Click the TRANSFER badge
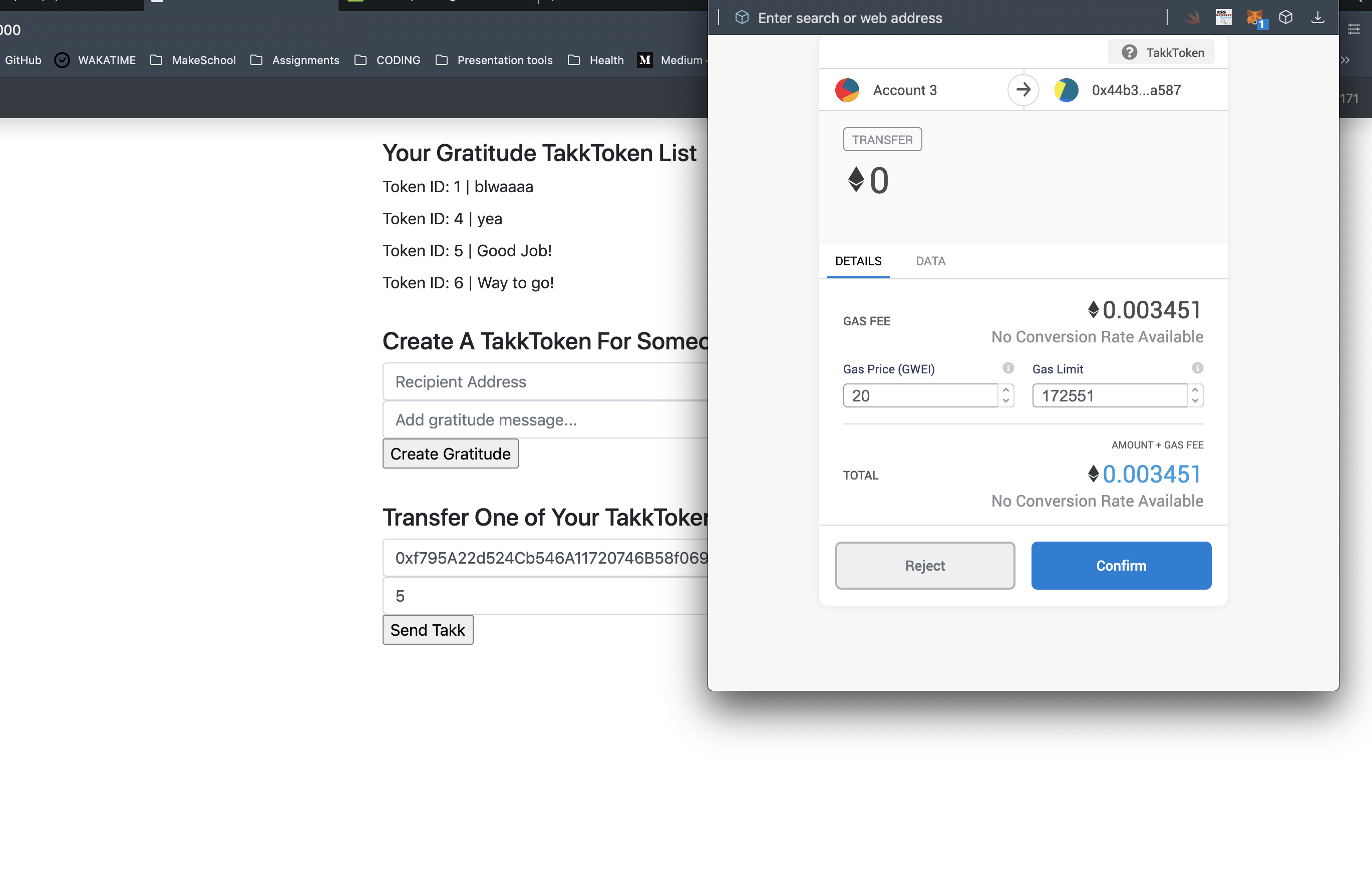 coord(882,140)
